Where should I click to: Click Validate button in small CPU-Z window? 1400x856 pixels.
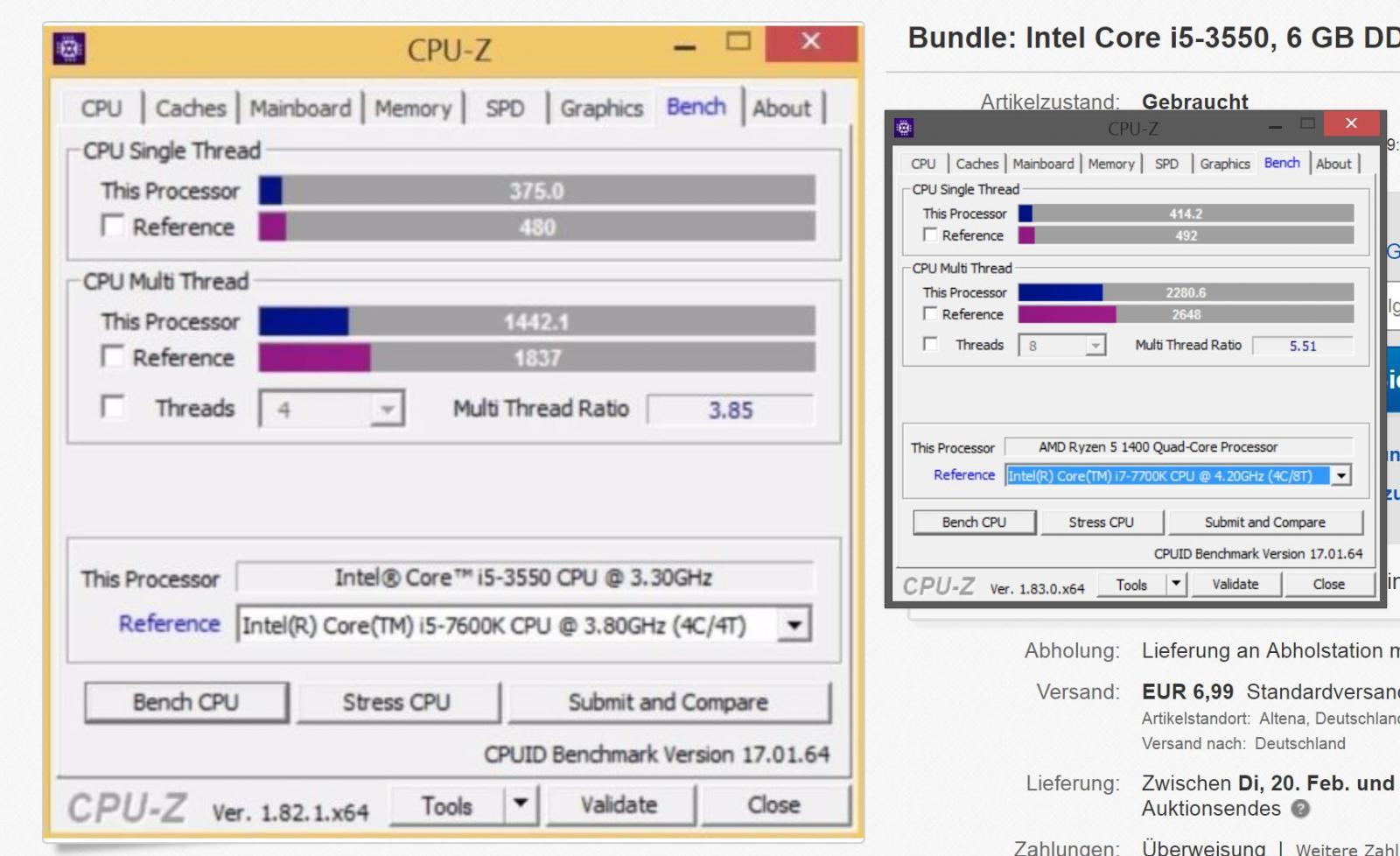(x=1235, y=584)
